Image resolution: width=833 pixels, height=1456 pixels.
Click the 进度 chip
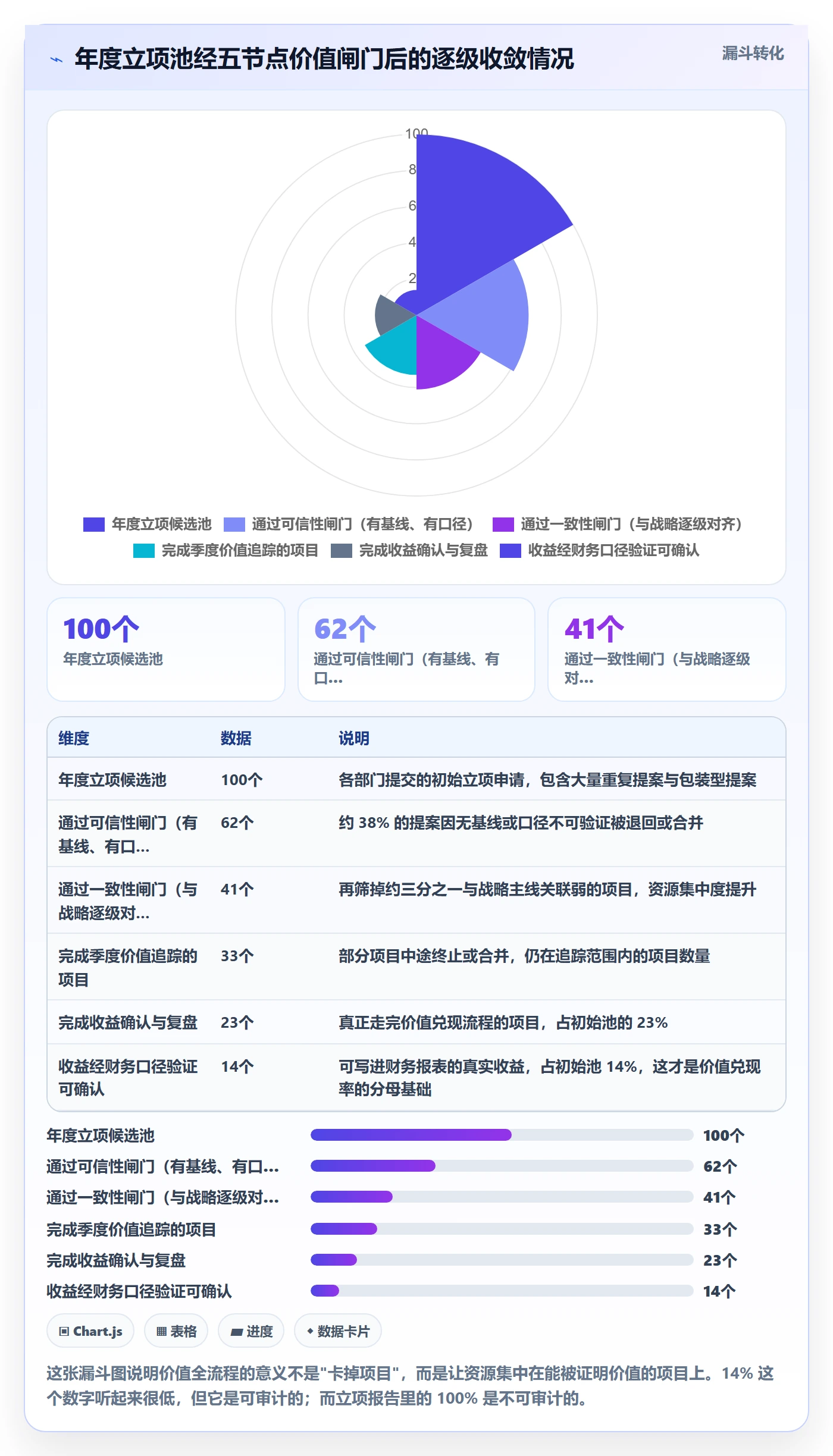click(x=251, y=1331)
